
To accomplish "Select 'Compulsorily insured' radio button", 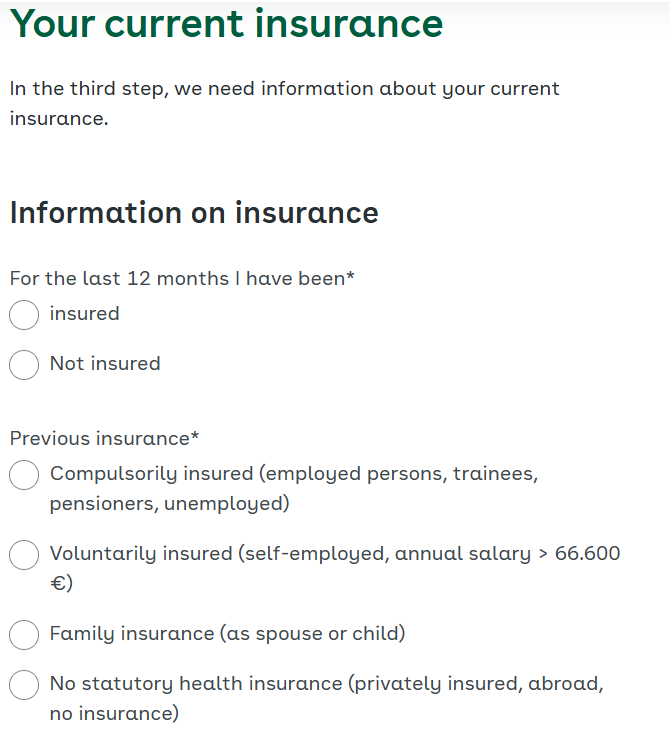I will pyautogui.click(x=24, y=475).
